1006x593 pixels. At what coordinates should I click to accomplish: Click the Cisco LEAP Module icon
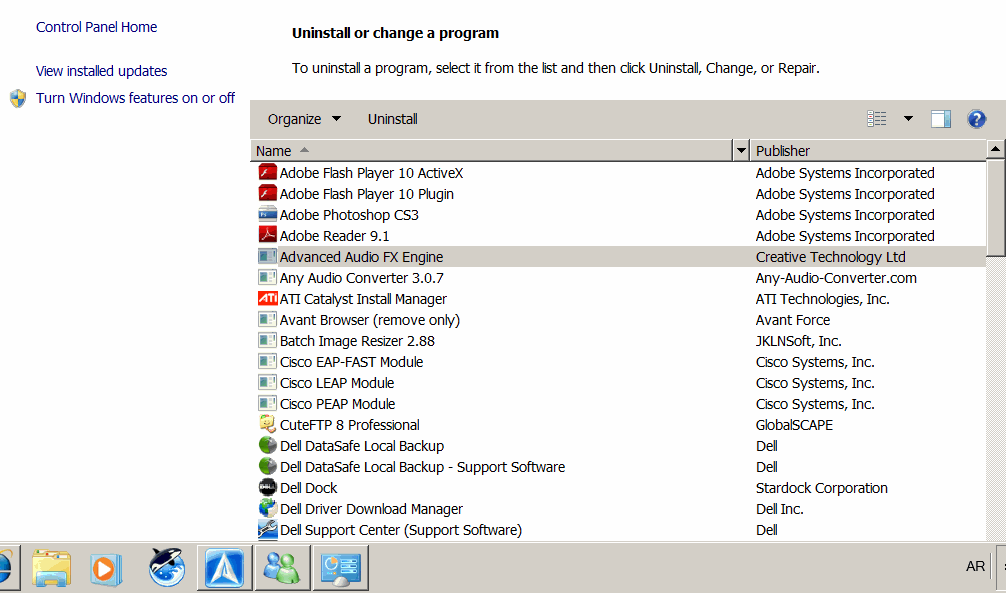pyautogui.click(x=268, y=382)
